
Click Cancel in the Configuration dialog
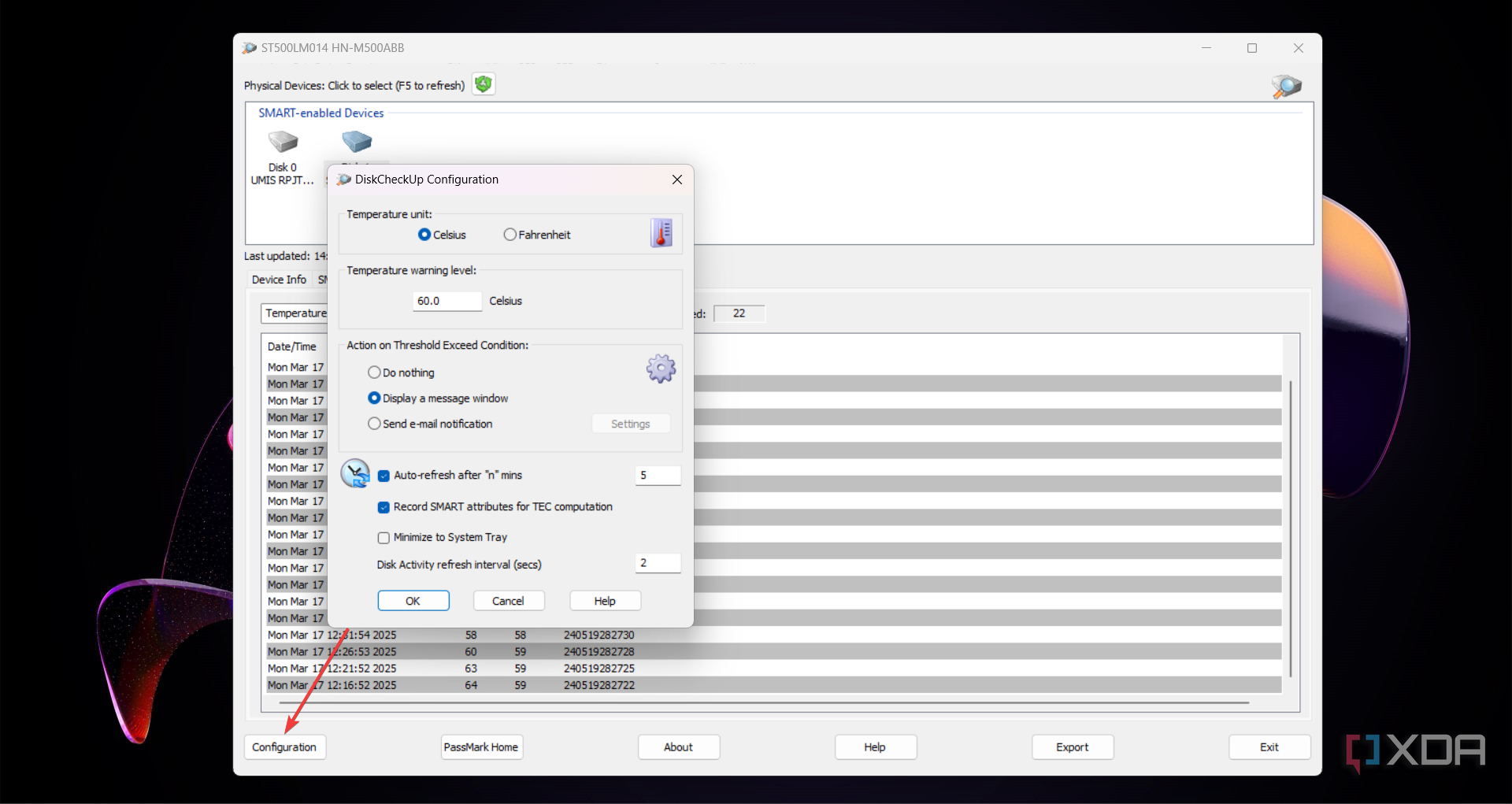point(509,601)
